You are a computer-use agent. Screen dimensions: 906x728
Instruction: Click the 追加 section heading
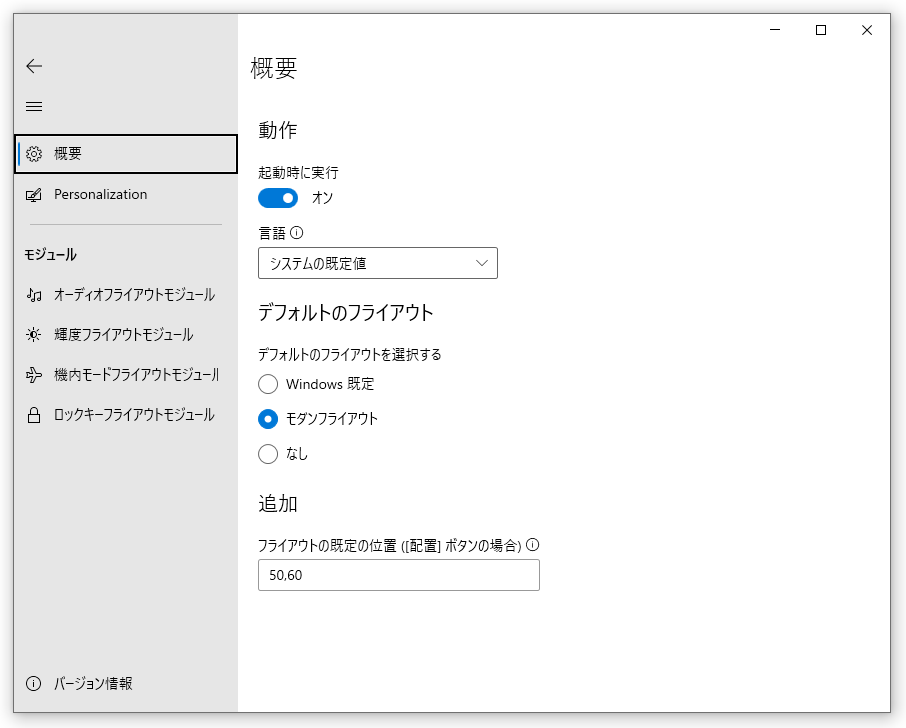(x=278, y=504)
